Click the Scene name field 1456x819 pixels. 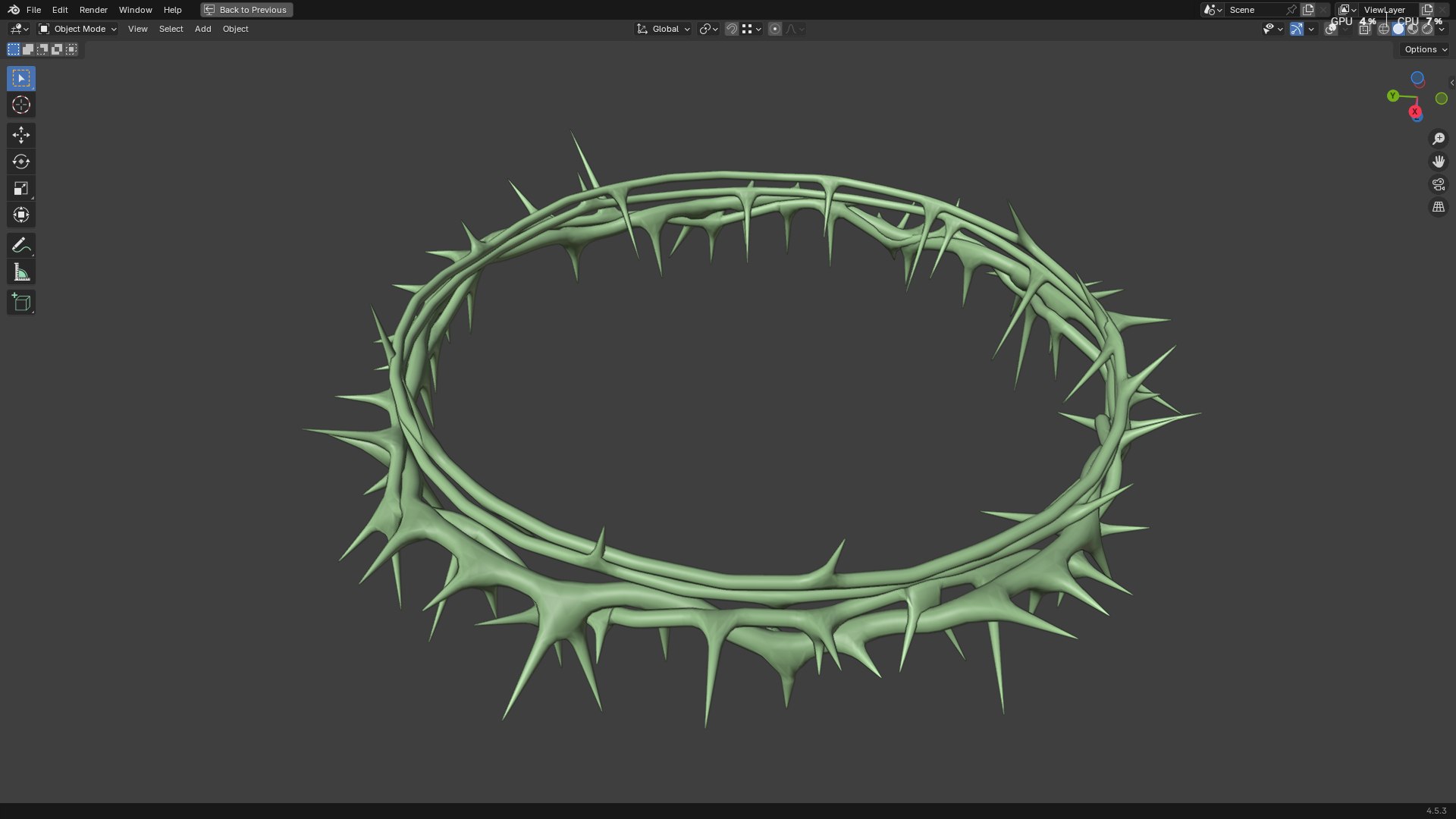pyautogui.click(x=1255, y=10)
